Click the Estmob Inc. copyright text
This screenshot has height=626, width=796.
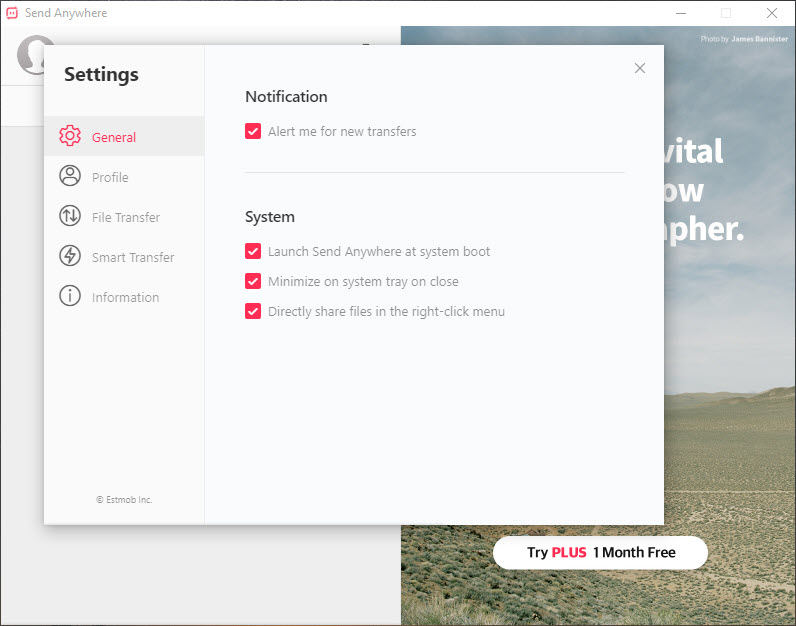124,500
